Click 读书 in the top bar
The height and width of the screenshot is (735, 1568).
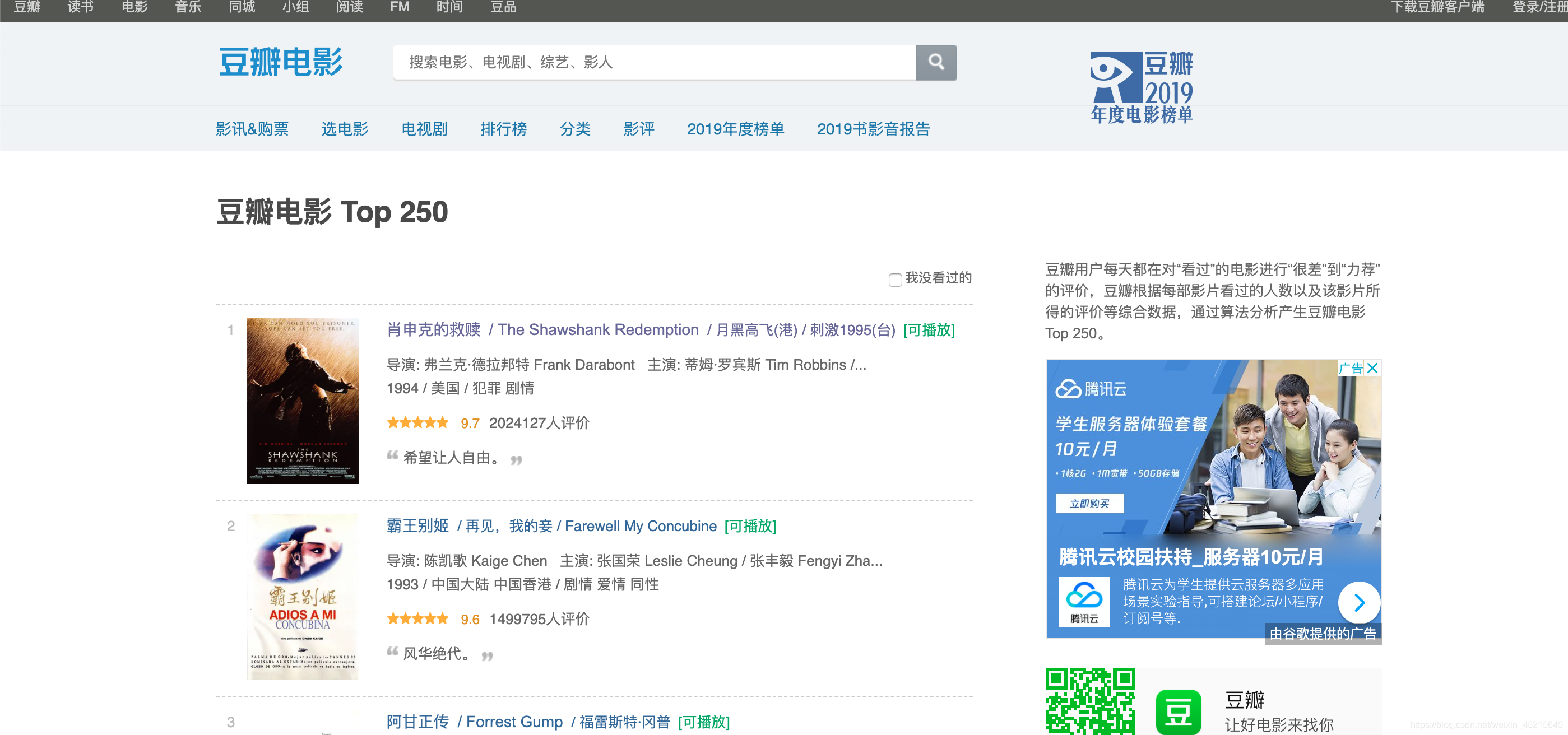point(80,7)
